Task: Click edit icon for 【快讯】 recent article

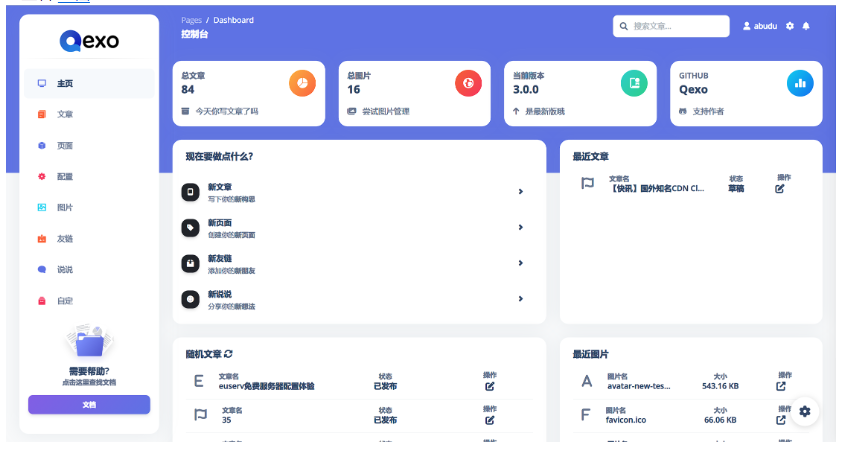Action: 780,188
